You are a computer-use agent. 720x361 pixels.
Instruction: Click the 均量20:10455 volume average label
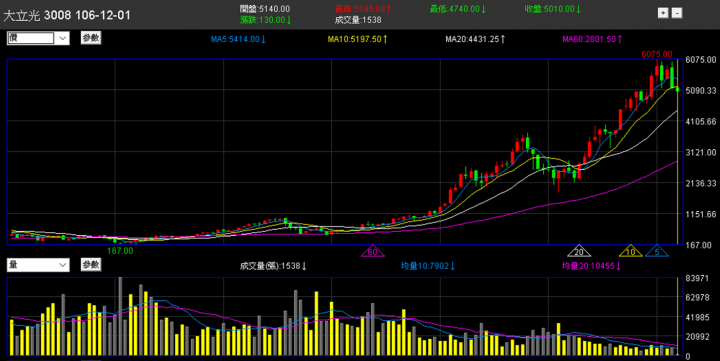pos(591,266)
